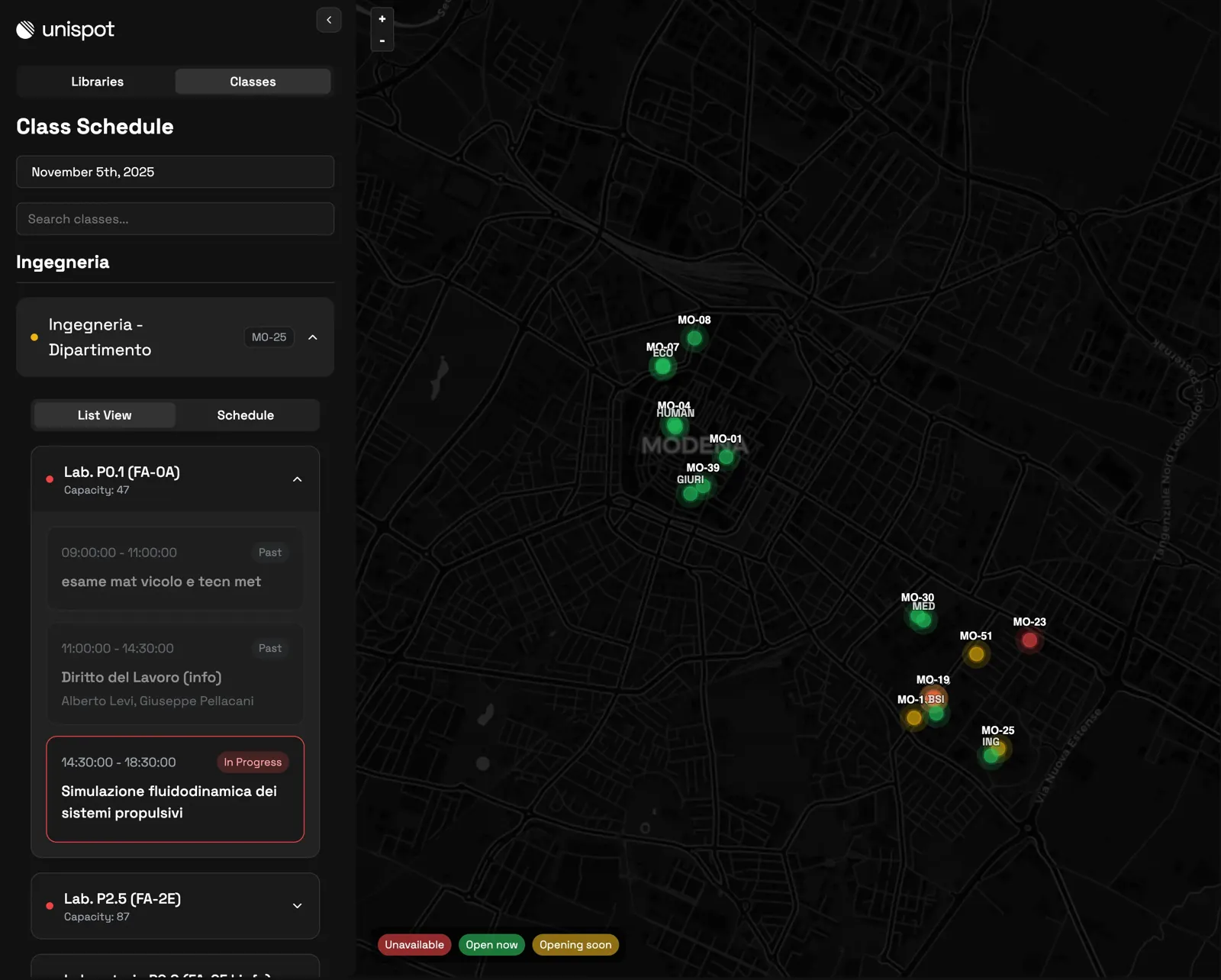
Task: Open the Diritto del Lavoro (info) class entry
Action: [175, 674]
